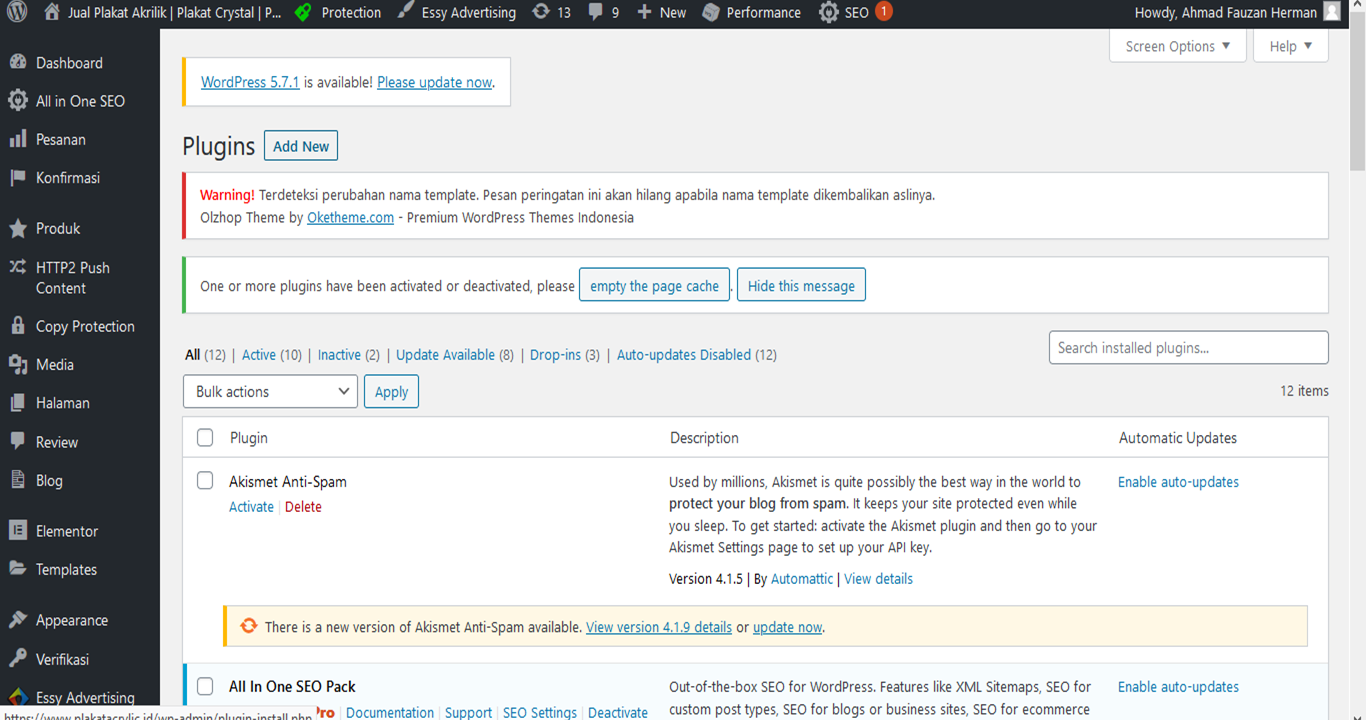Enable auto-updates for All In One SEO Pack
This screenshot has width=1366, height=720.
[x=1178, y=687]
